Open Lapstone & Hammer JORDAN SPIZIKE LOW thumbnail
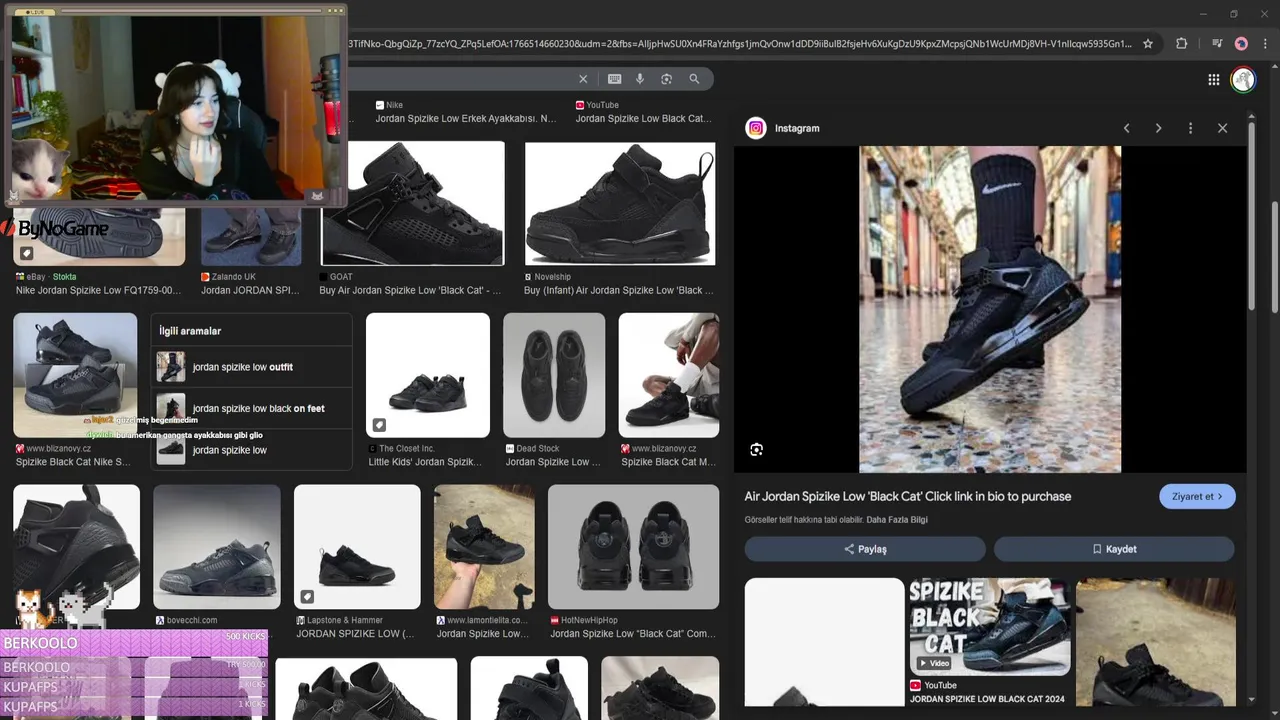1280x720 pixels. [357, 547]
